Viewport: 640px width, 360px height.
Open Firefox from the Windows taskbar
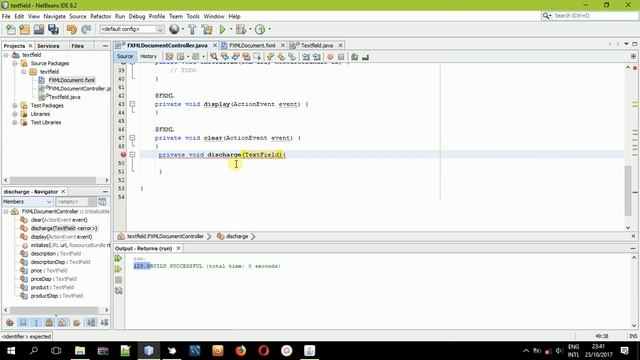coord(241,351)
